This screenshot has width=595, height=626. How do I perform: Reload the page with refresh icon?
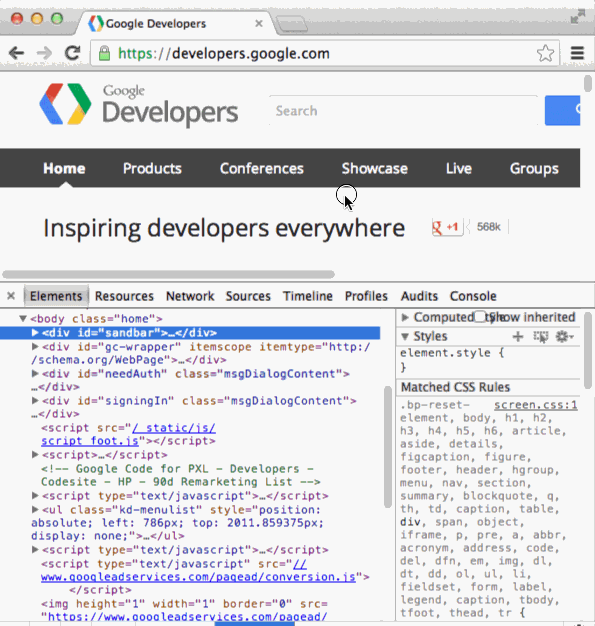pos(72,53)
